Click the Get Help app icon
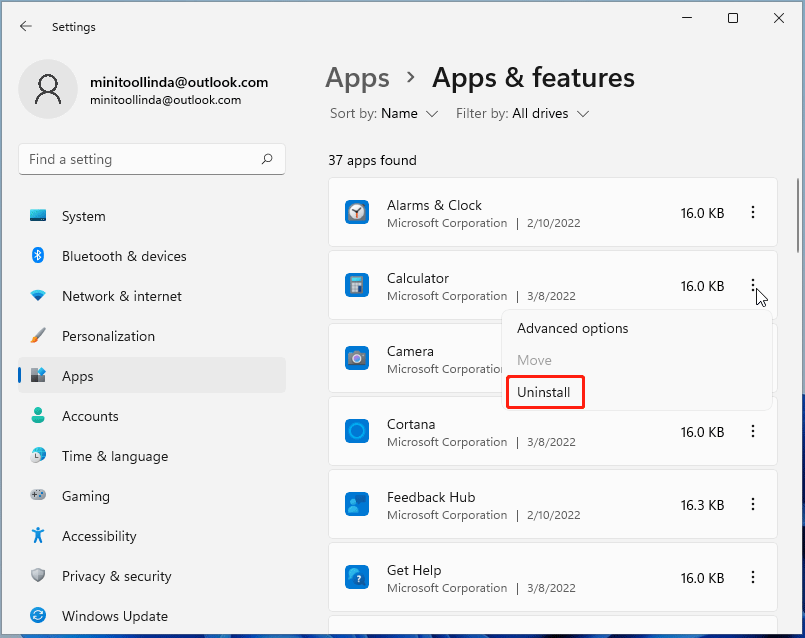The image size is (805, 638). coord(357,577)
